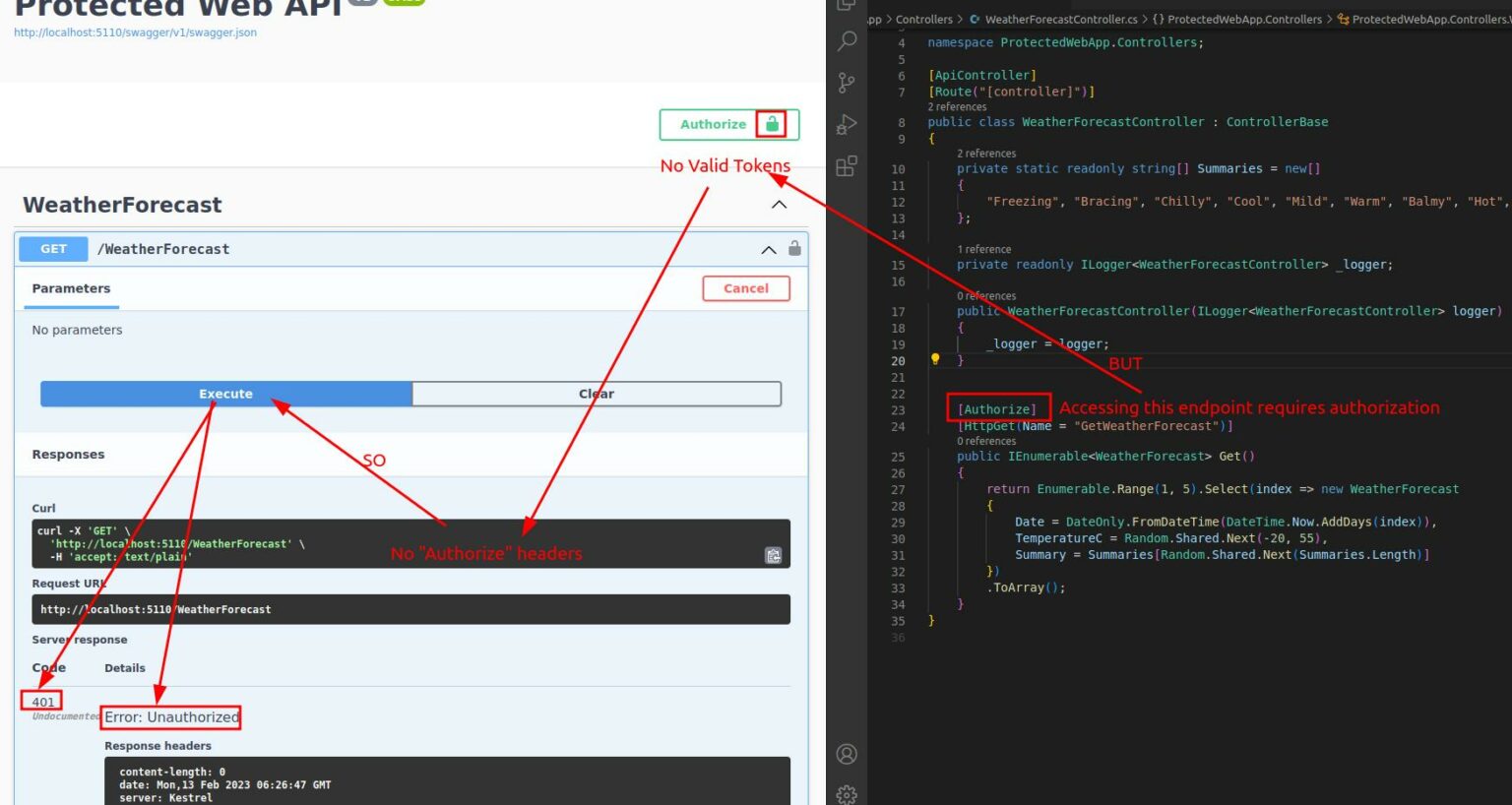Open the swagger.json link
Screen dimensions: 1512x805
click(x=135, y=32)
